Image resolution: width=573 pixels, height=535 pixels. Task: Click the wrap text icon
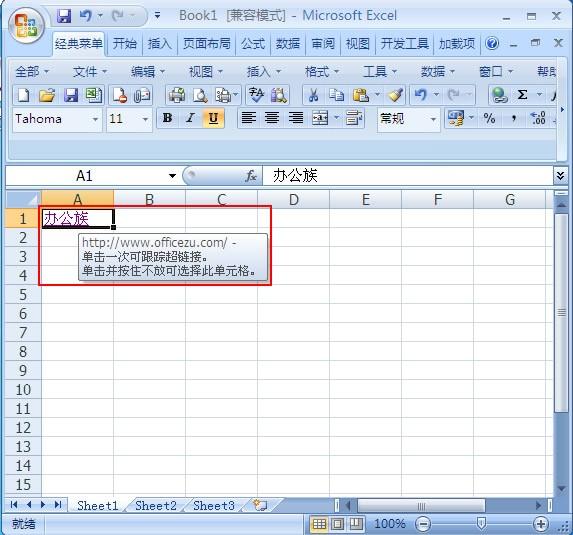[354, 118]
